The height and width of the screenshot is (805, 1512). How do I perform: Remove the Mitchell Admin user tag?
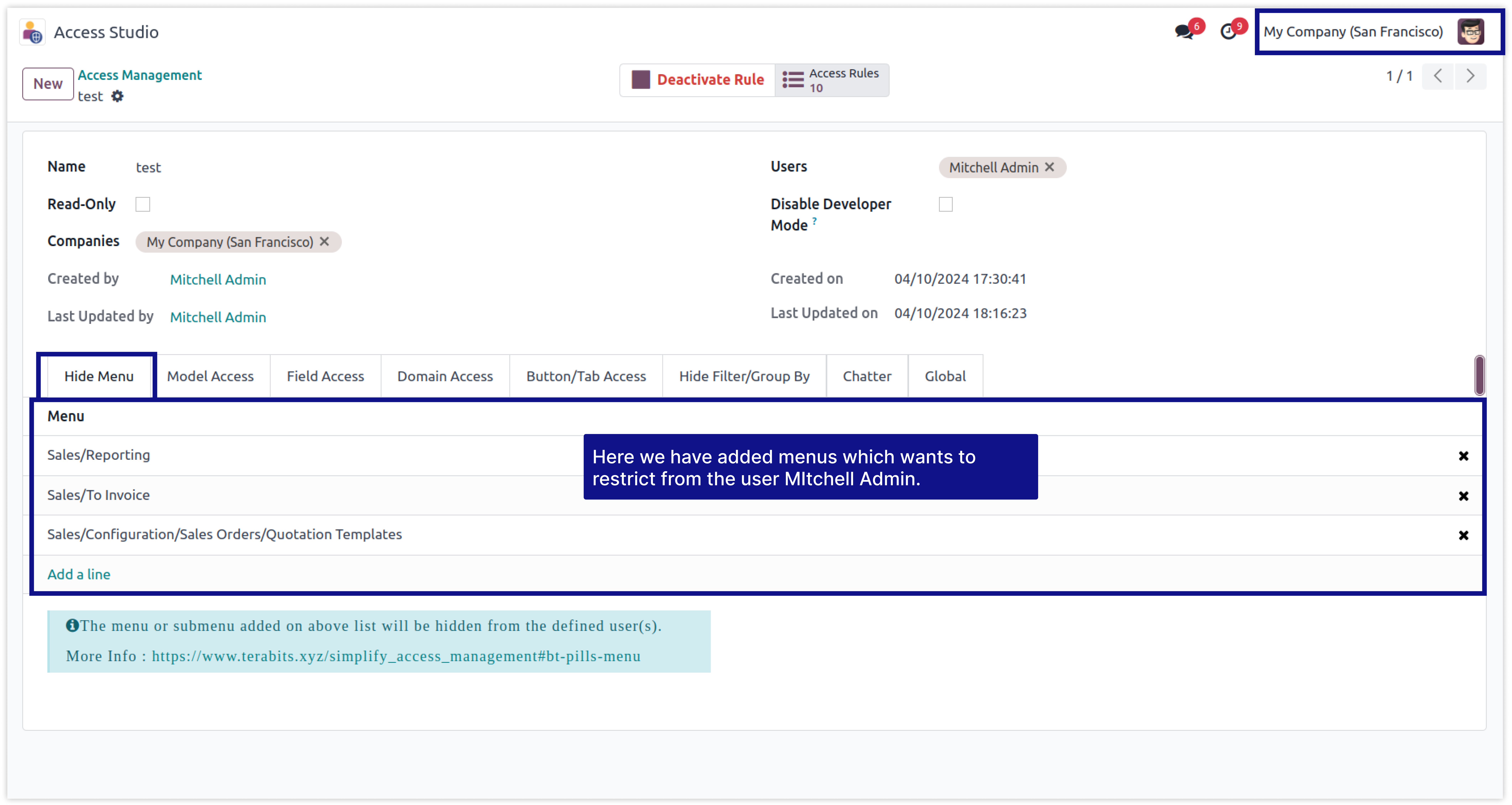[x=1050, y=167]
